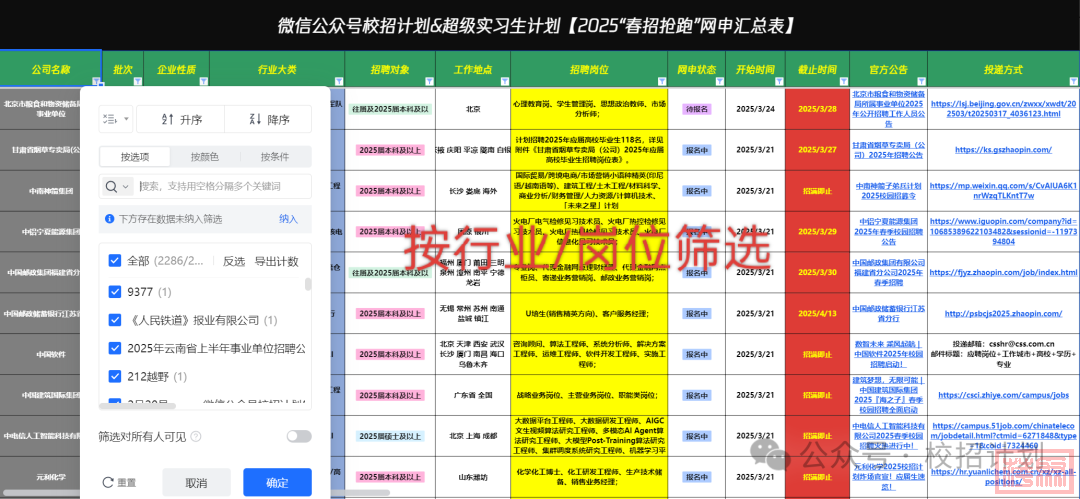
Task: Click the help question-mark icon beside 筛选对所有人可见
Action: [196, 436]
